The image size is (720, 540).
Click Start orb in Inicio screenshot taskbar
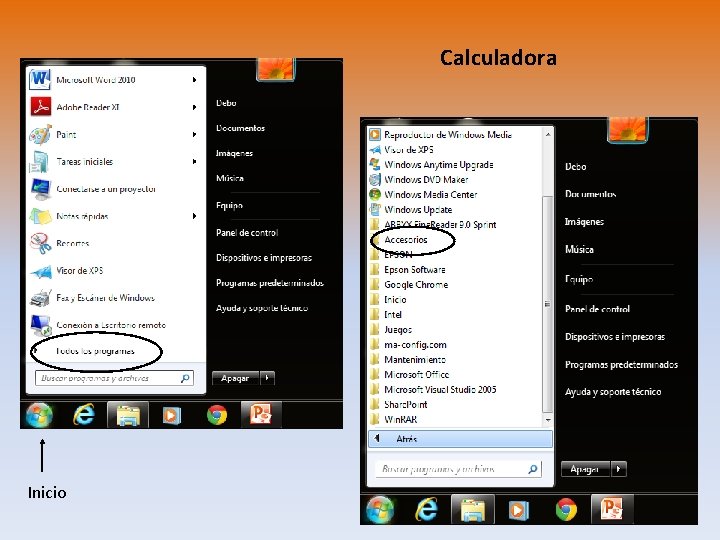[39, 415]
